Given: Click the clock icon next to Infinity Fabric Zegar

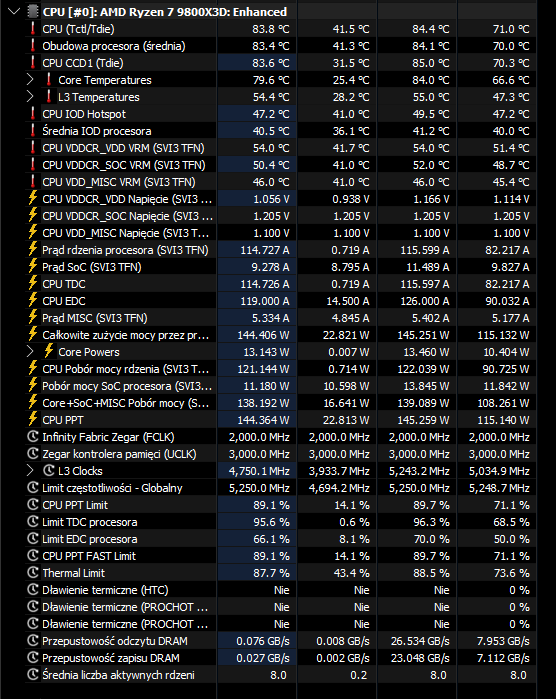Looking at the screenshot, I should 33,436.
